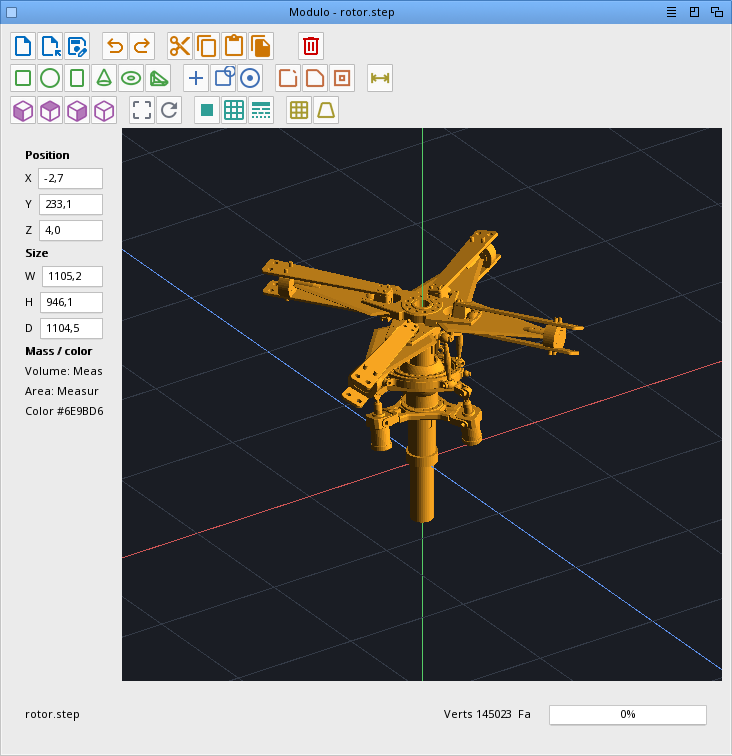Viewport: 732px width, 756px height.
Task: Reset view with the circular arrow icon
Action: click(x=169, y=110)
